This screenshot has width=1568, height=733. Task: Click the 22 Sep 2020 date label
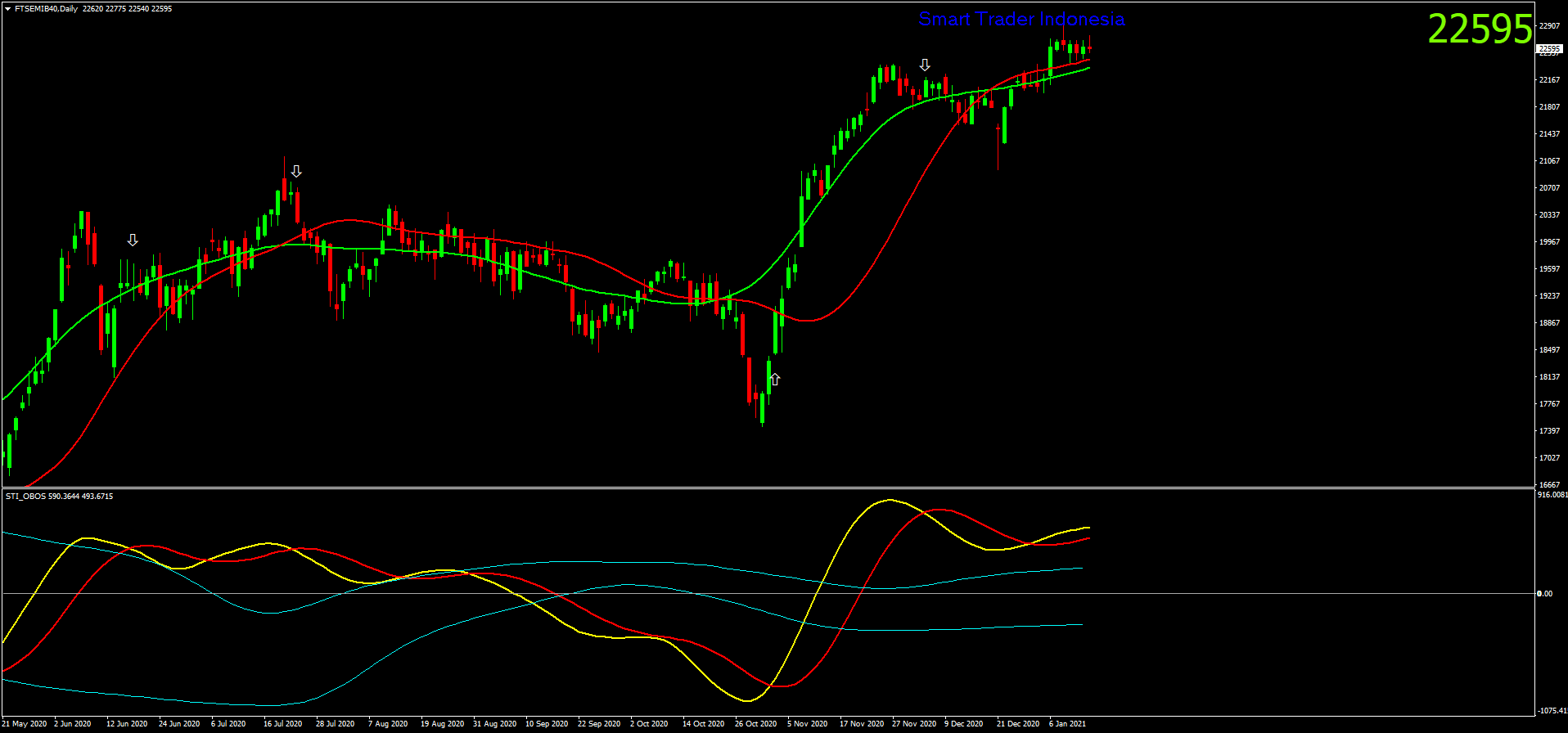tap(599, 724)
